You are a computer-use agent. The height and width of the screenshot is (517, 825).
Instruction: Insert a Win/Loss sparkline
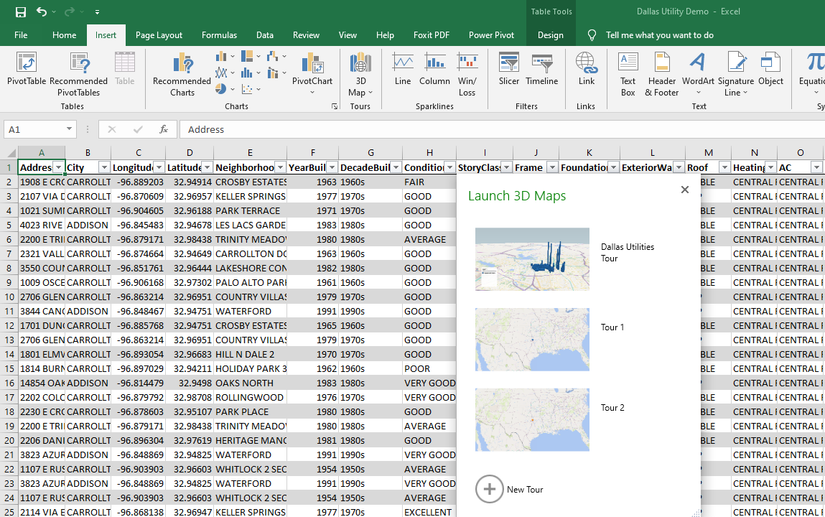coord(467,74)
